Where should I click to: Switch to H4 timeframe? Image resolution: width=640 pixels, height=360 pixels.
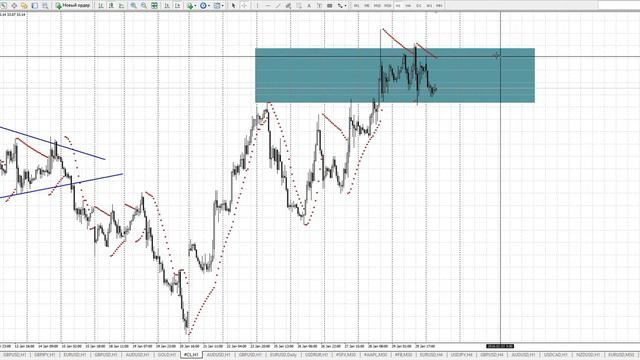click(x=408, y=6)
